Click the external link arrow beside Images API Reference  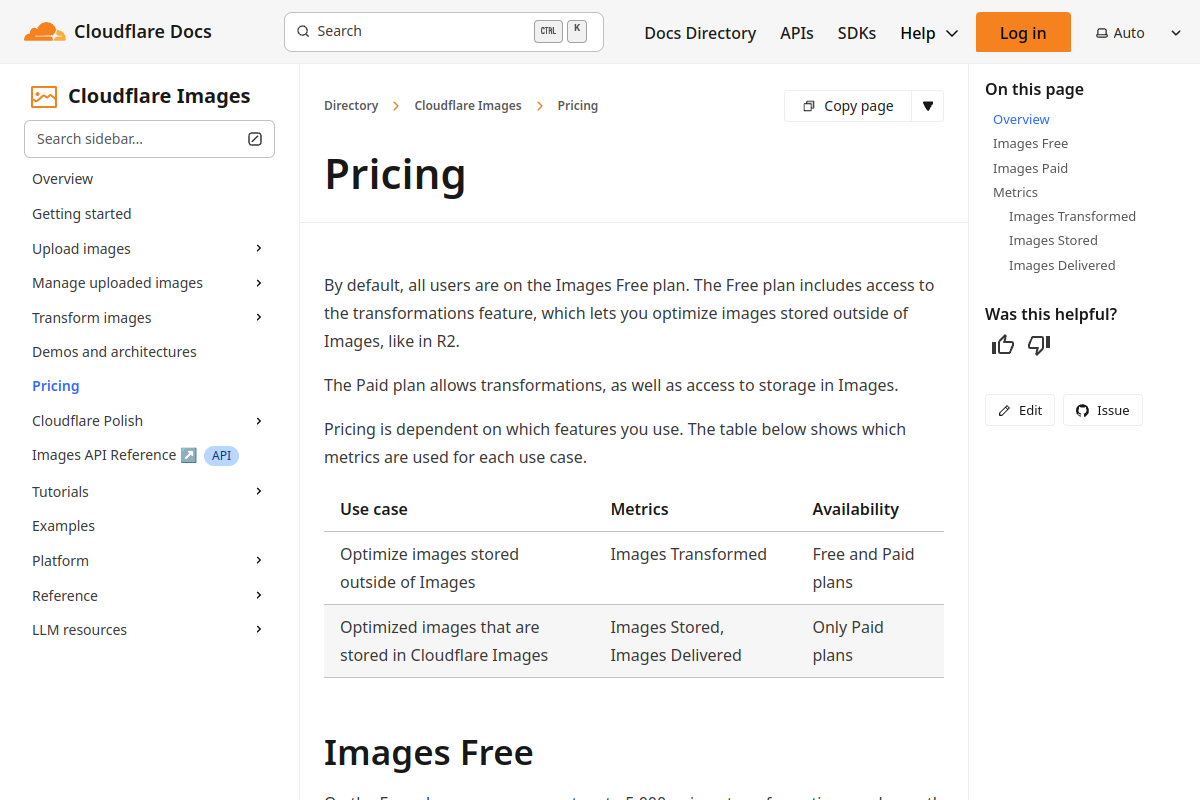click(189, 455)
